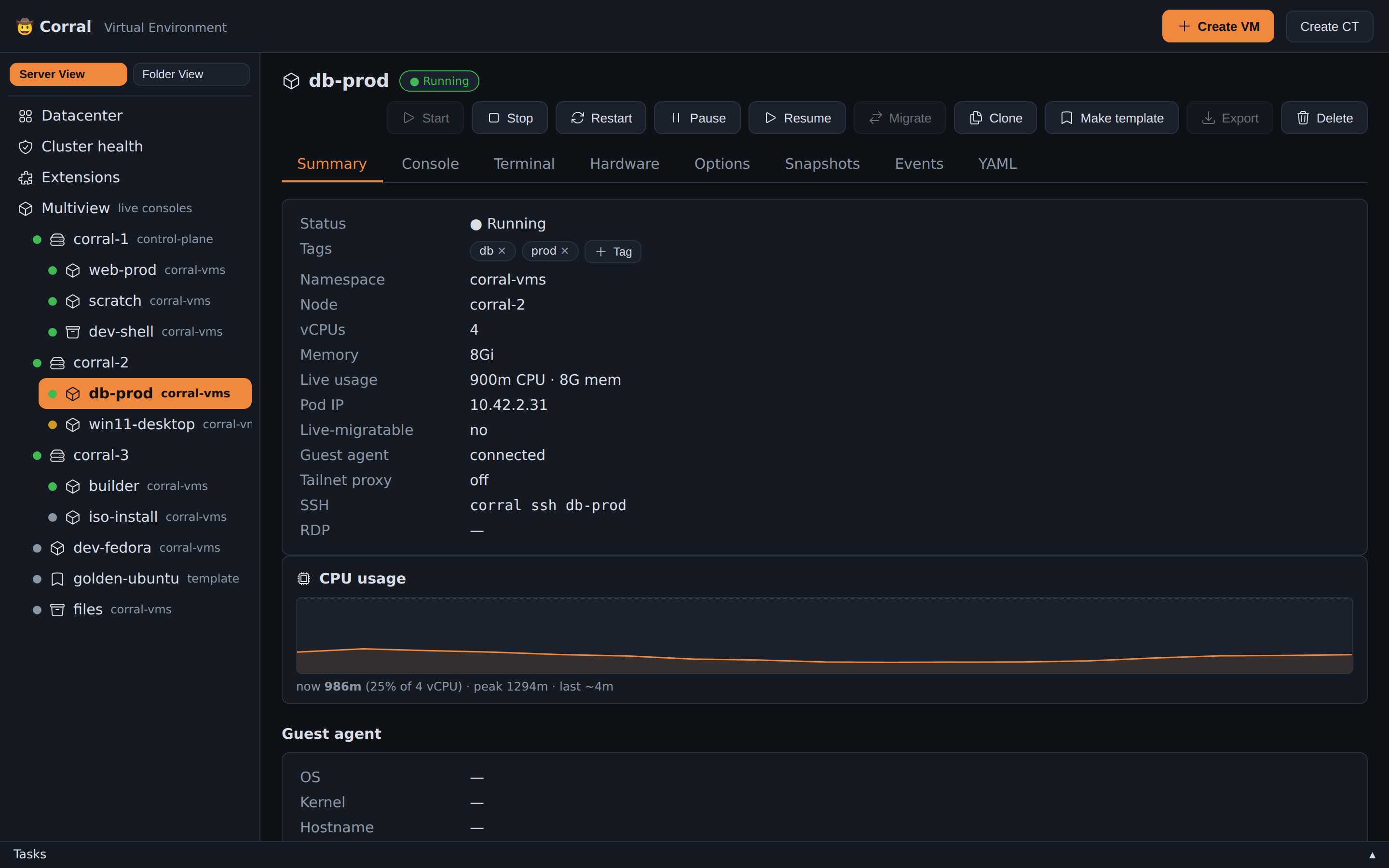Image resolution: width=1389 pixels, height=868 pixels.
Task: Click Create CT button
Action: click(1329, 27)
